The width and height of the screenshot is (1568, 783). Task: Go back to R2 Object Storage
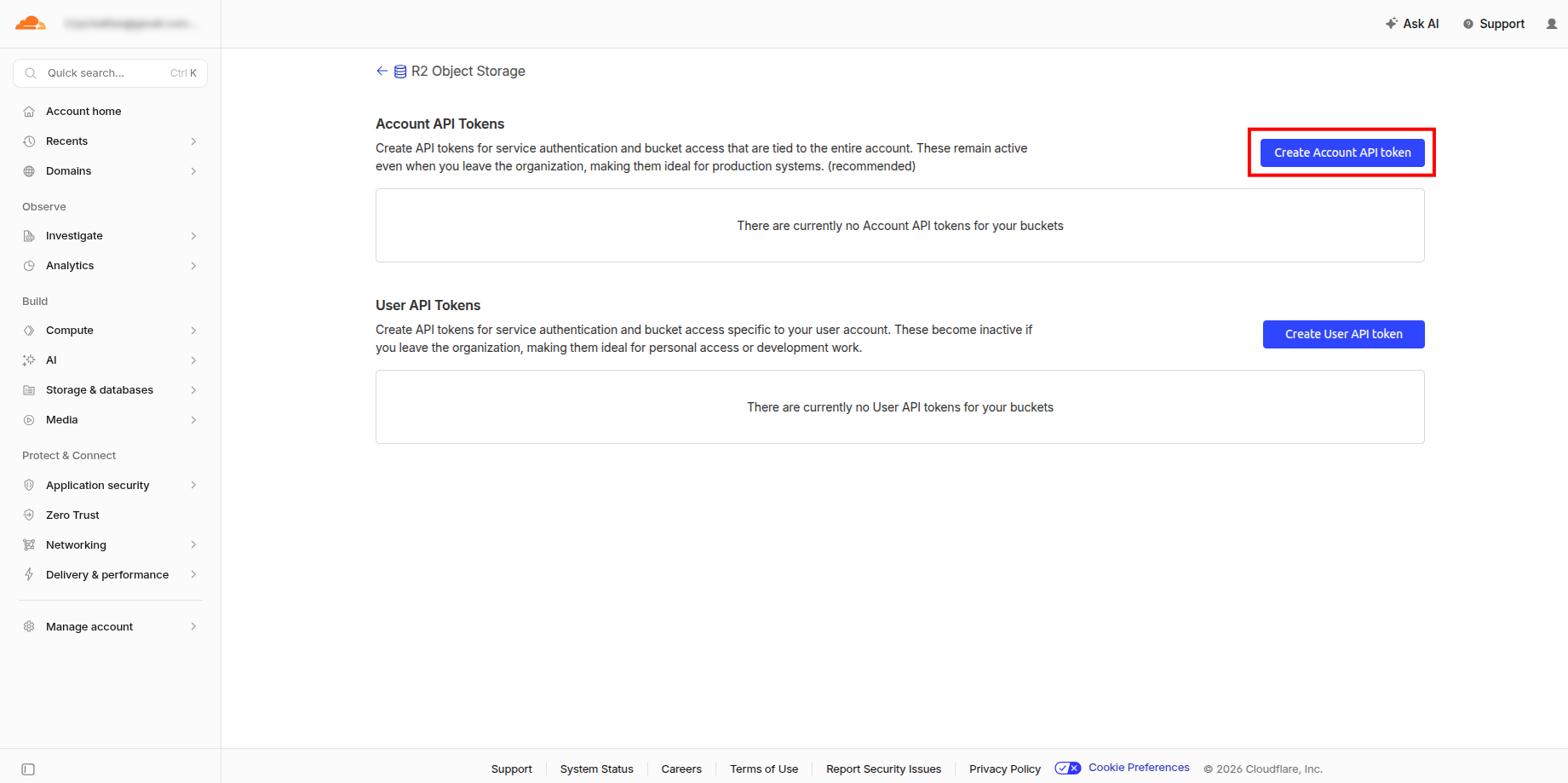click(451, 72)
